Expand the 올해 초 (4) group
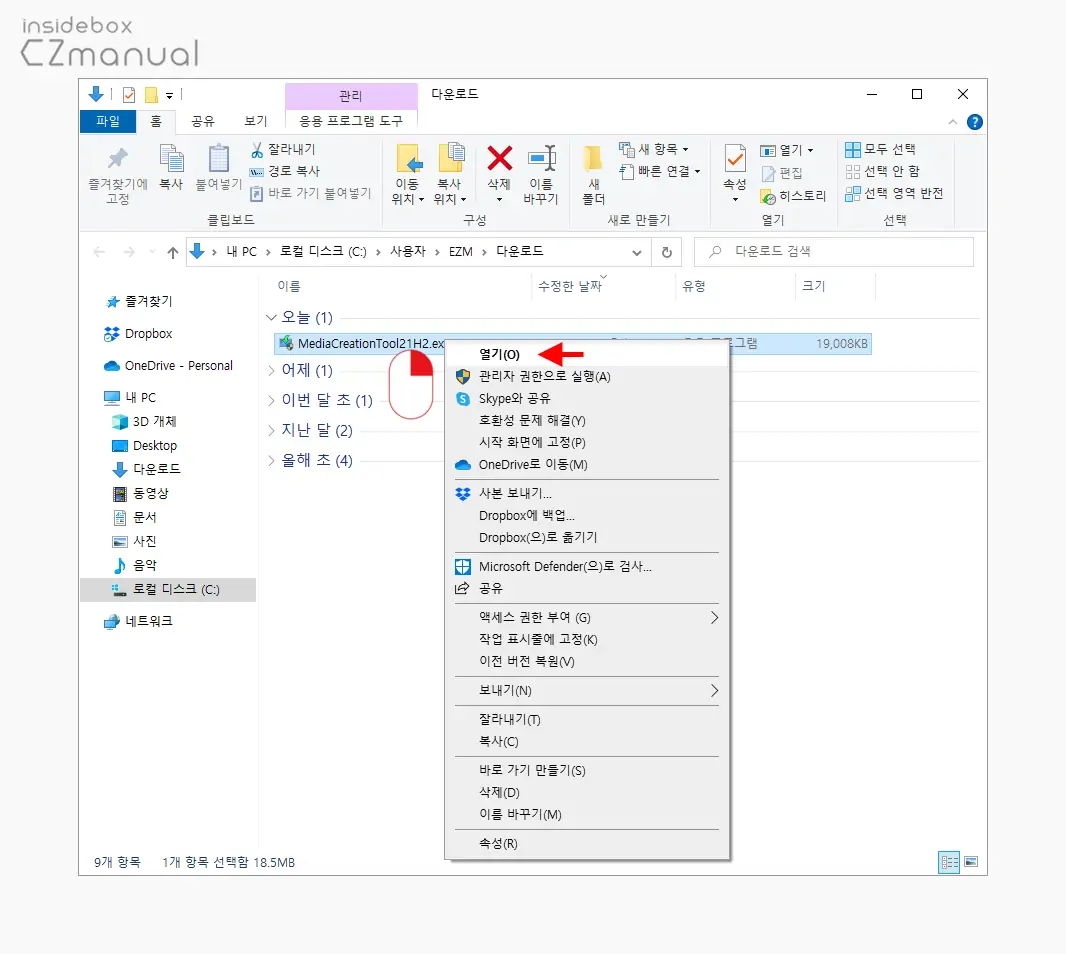1066x954 pixels. [x=271, y=460]
